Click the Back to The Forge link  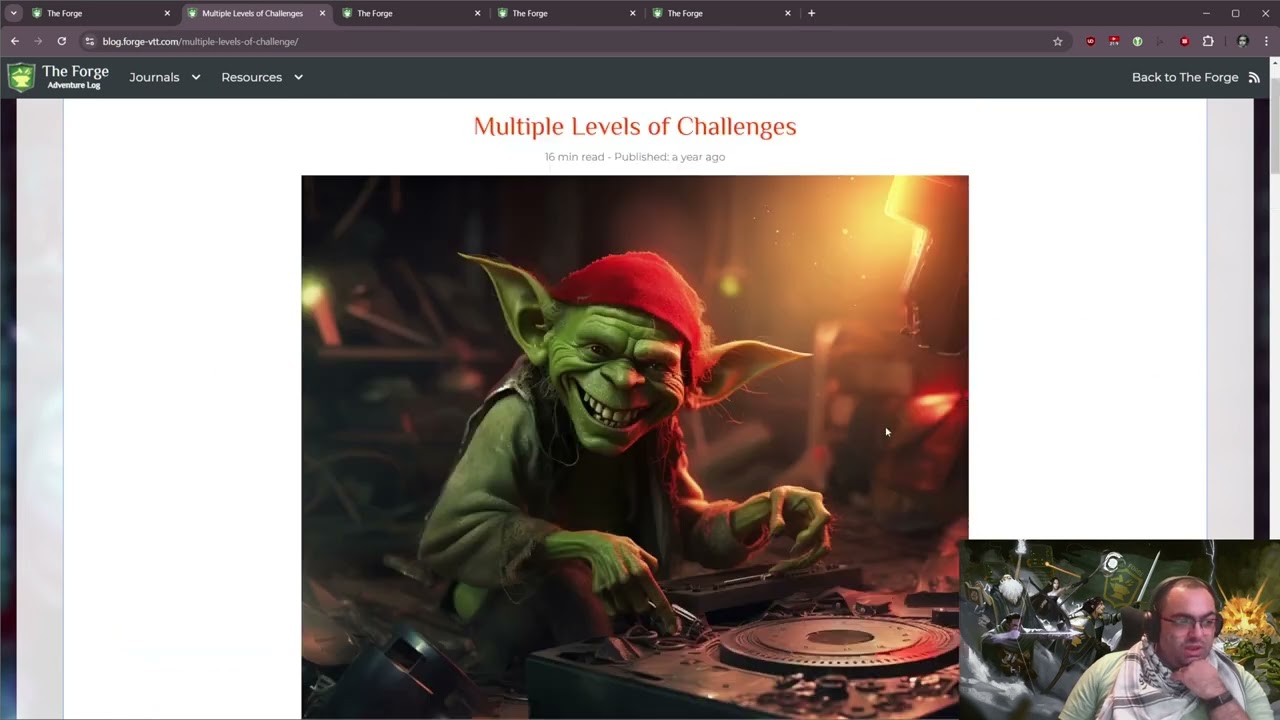point(1185,77)
